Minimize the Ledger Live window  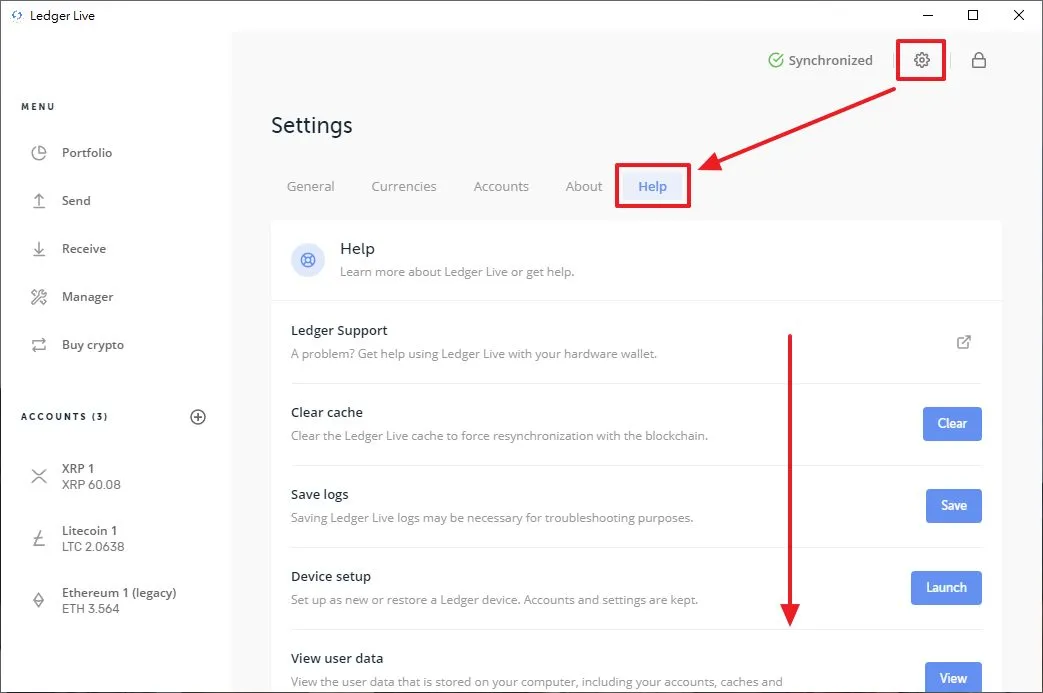pos(928,15)
